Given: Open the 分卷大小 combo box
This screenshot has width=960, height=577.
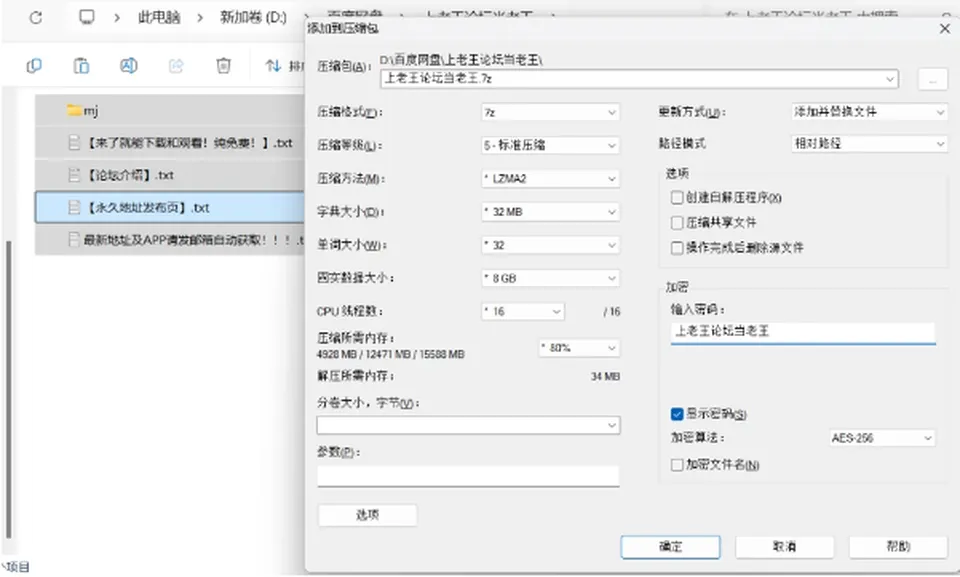Looking at the screenshot, I should pos(468,425).
